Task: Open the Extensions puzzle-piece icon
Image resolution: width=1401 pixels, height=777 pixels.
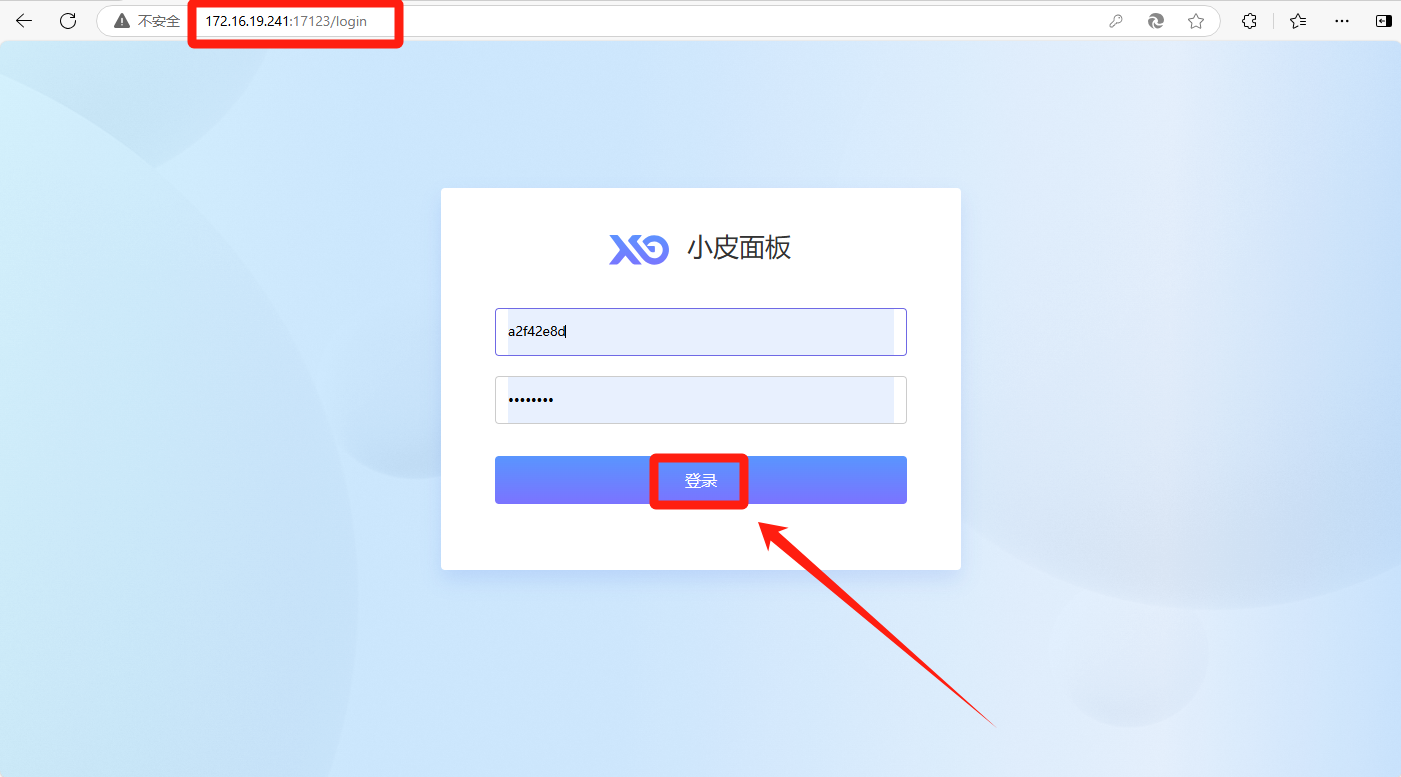Action: point(1249,21)
